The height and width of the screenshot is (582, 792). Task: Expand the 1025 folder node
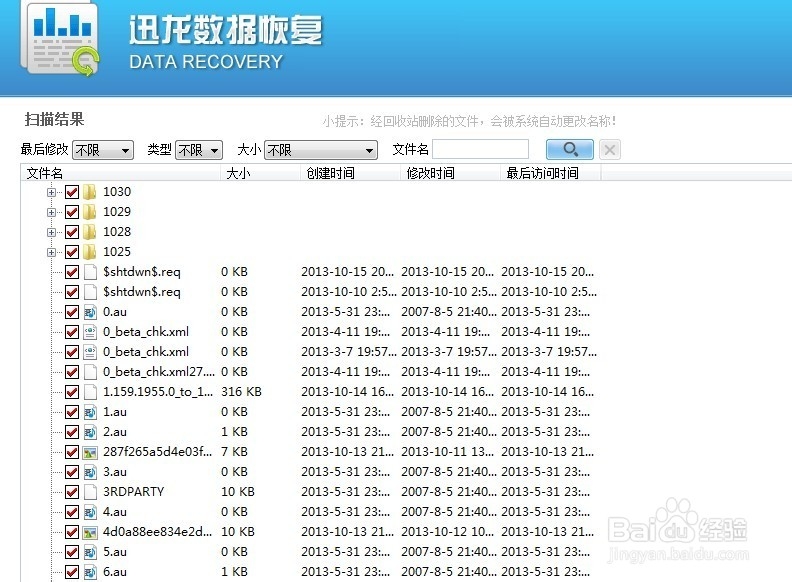(51, 252)
